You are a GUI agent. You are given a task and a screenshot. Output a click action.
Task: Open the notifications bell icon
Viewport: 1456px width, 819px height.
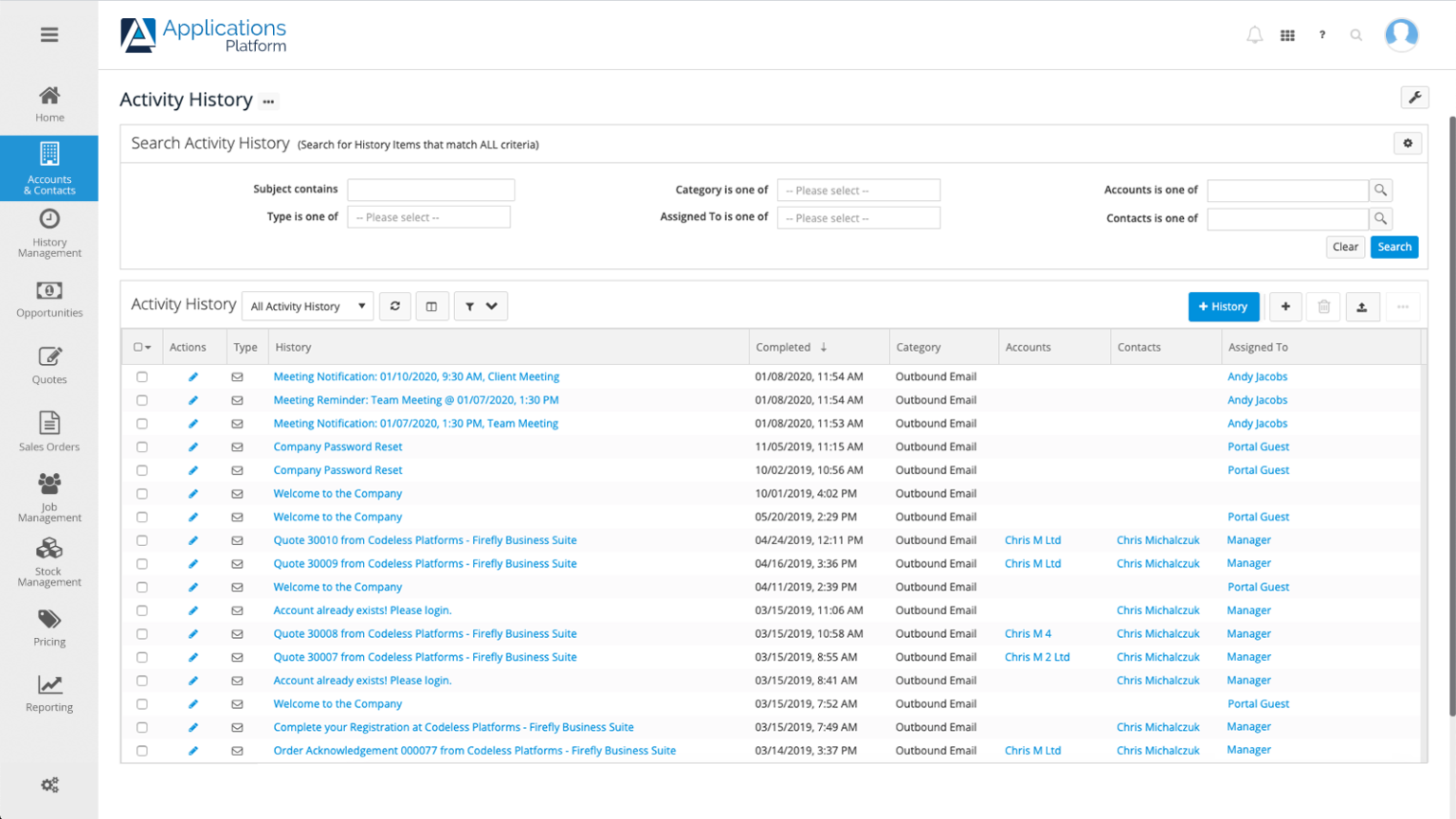(x=1254, y=34)
